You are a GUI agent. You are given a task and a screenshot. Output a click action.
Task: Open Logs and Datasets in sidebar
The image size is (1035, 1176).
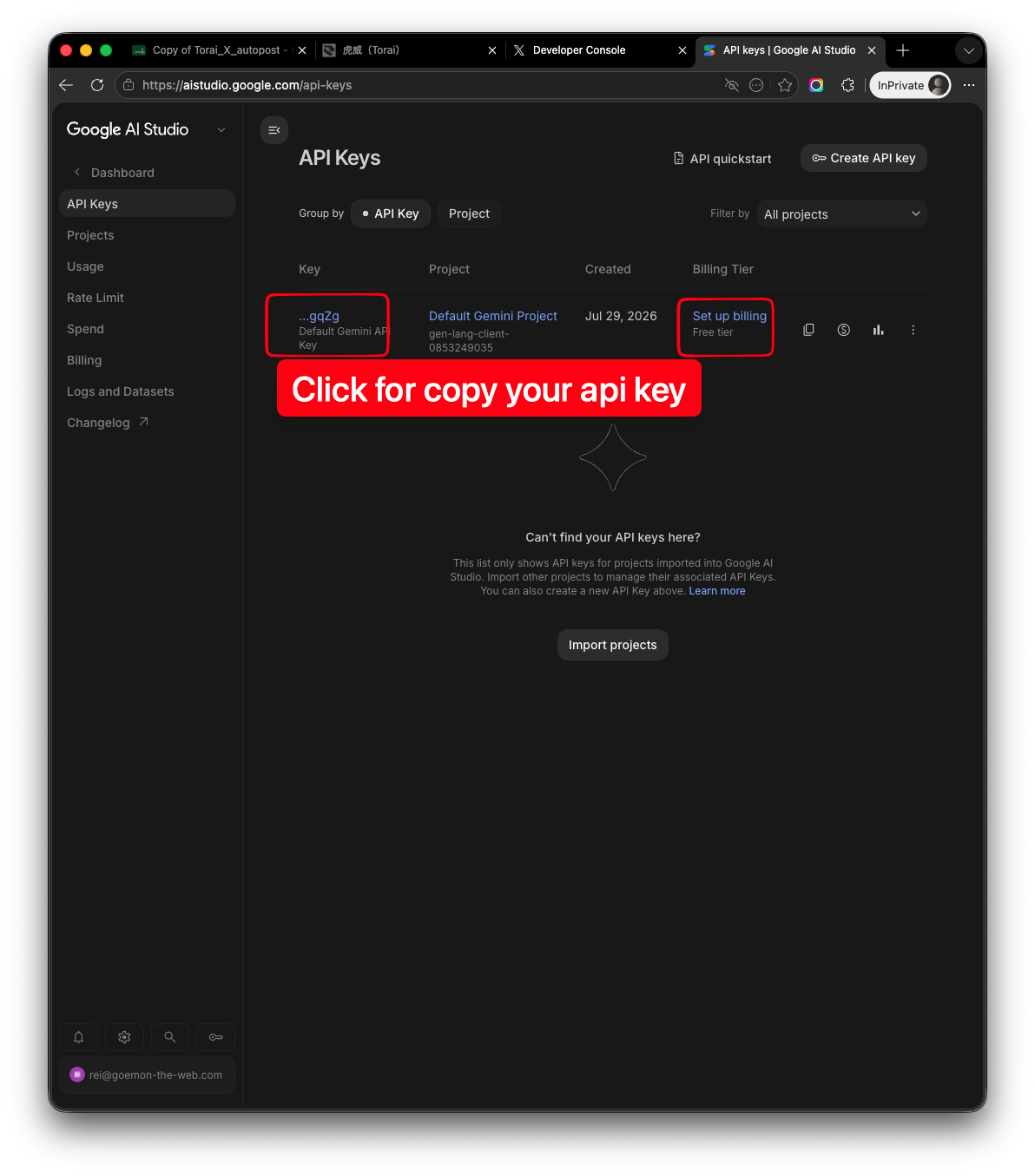click(121, 391)
